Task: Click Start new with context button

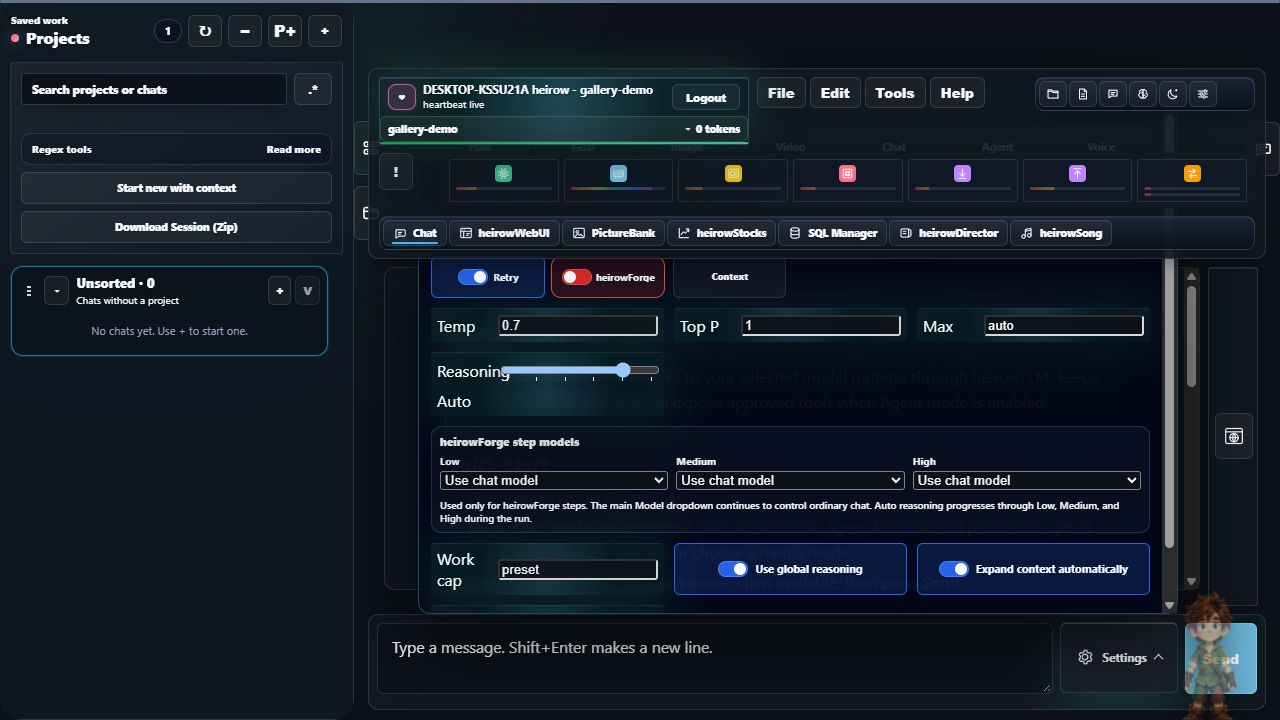Action: click(x=176, y=188)
